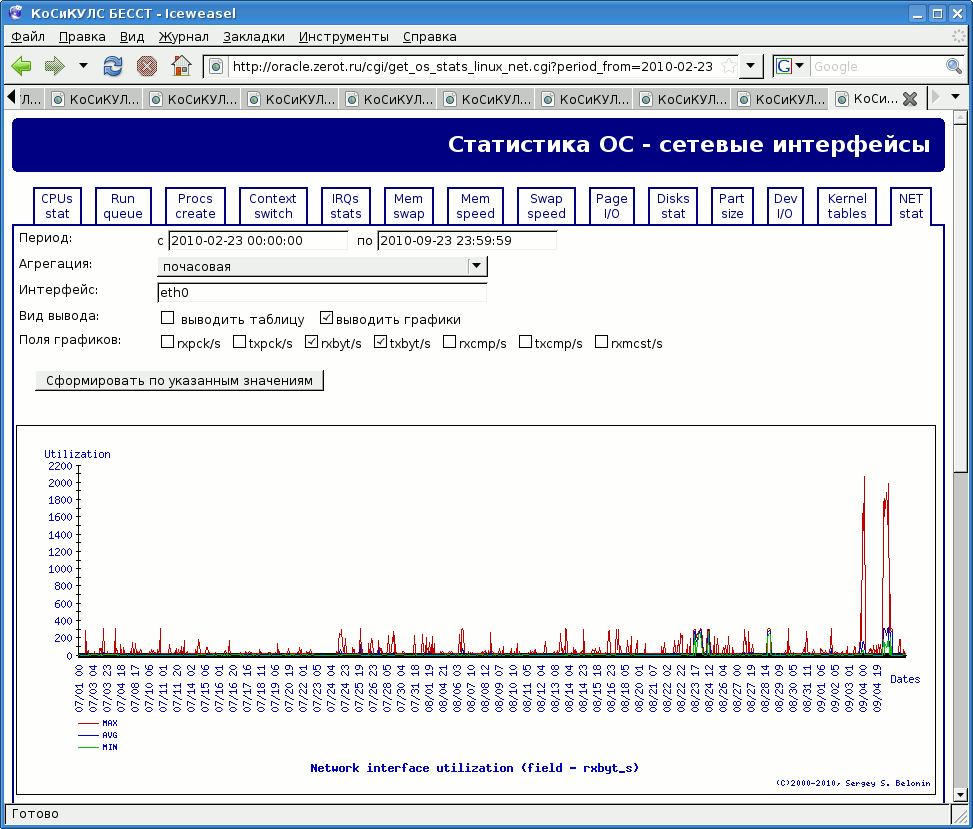Screen dimensions: 973x829
Task: Focus the Google search box
Action: click(876, 66)
